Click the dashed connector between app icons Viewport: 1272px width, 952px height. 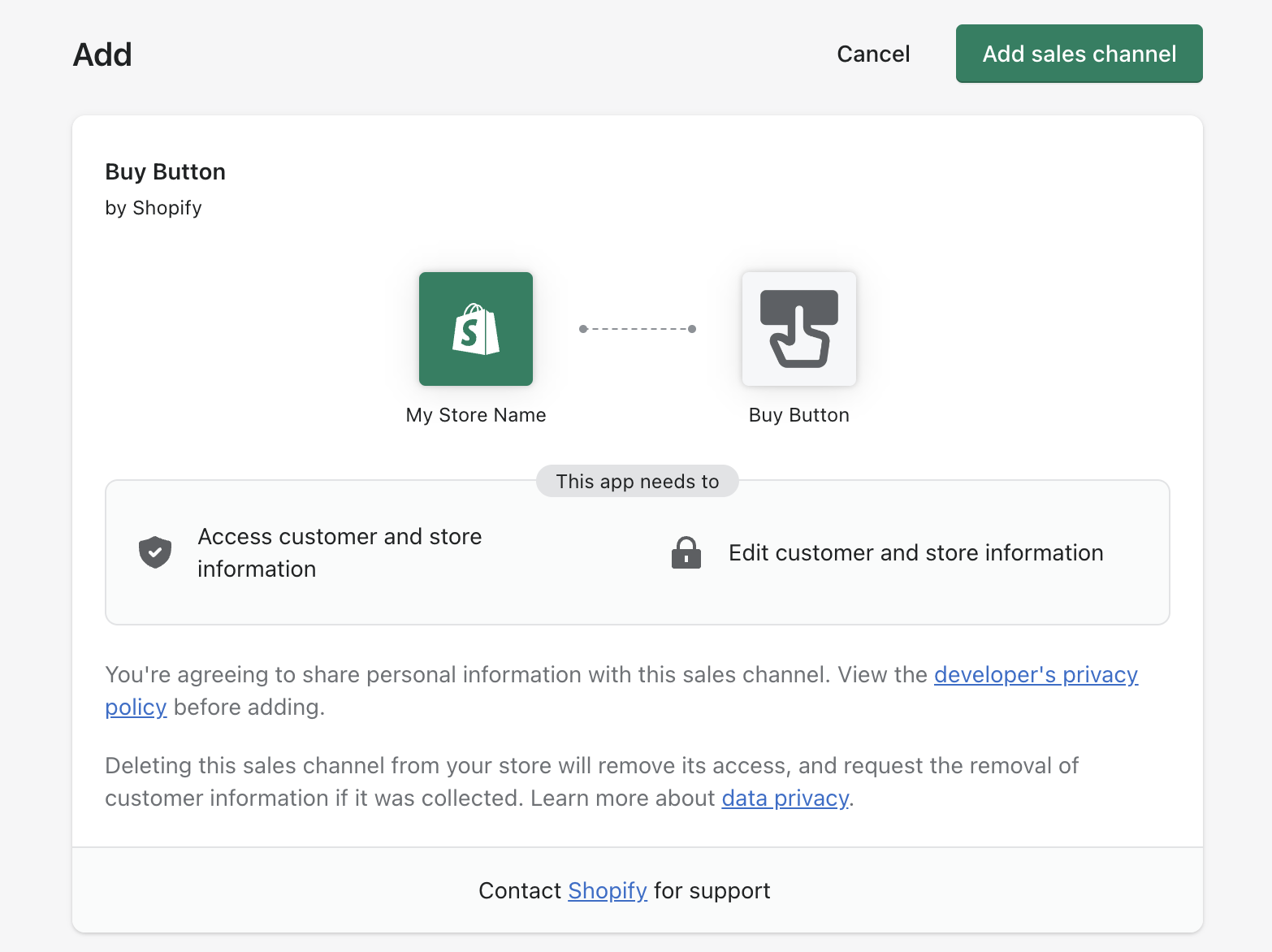(x=638, y=329)
